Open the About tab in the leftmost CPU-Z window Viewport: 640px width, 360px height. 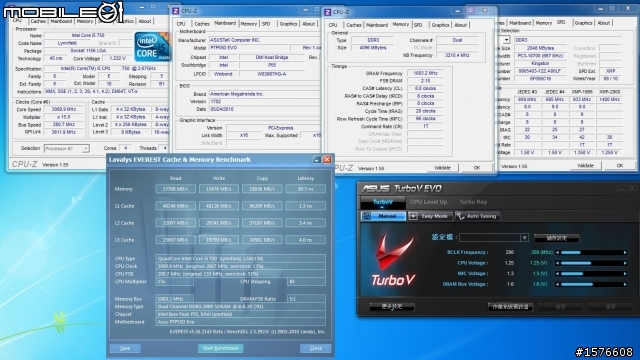(144, 21)
